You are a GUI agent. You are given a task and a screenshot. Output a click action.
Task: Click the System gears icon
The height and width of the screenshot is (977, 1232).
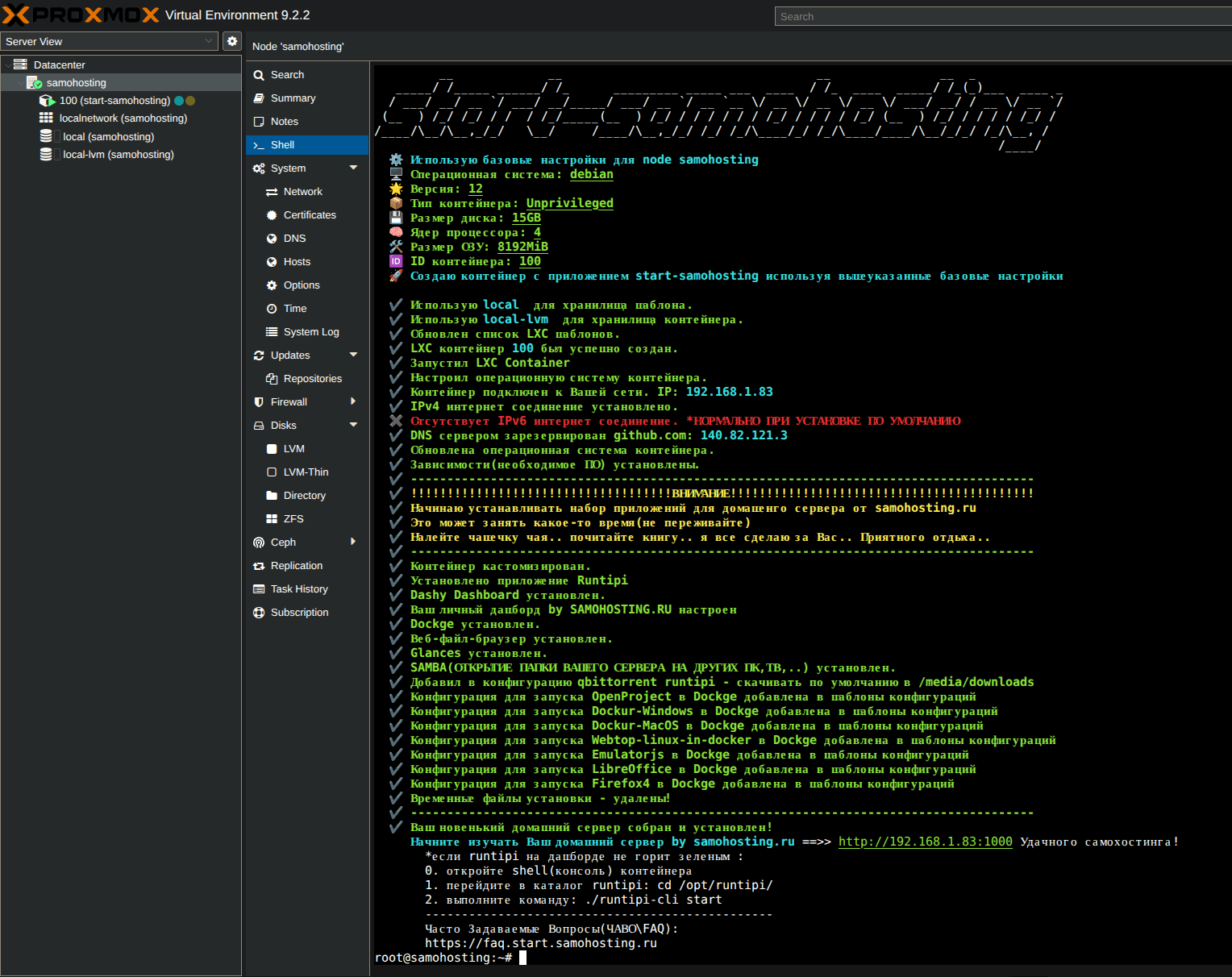tap(259, 168)
